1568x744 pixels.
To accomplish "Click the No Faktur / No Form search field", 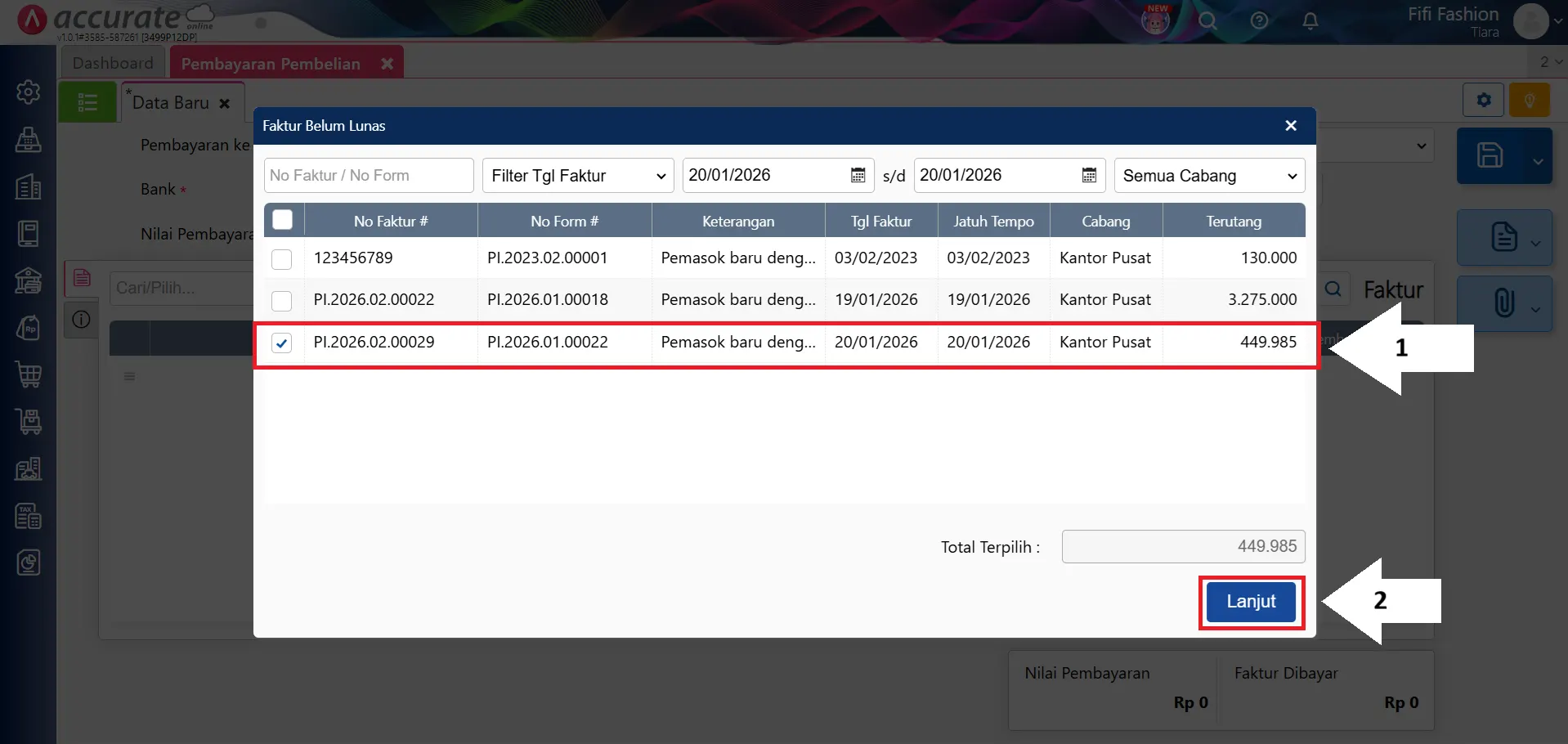I will coord(369,176).
